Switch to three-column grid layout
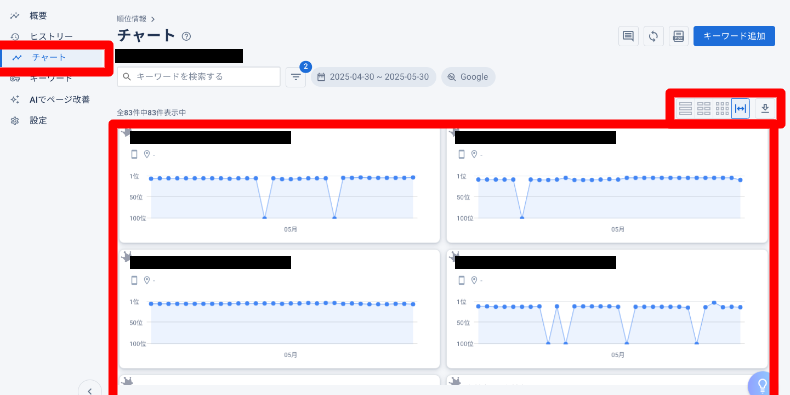The width and height of the screenshot is (790, 395). (722, 108)
